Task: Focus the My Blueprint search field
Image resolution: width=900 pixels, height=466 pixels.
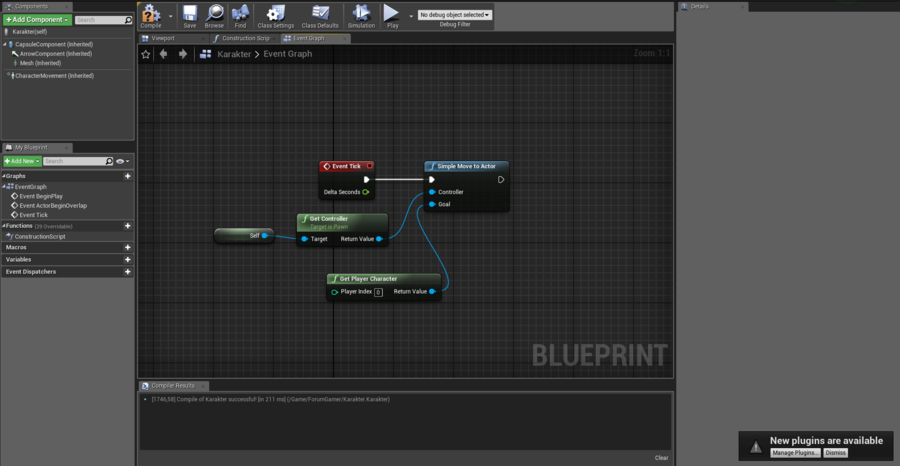Action: coord(73,161)
